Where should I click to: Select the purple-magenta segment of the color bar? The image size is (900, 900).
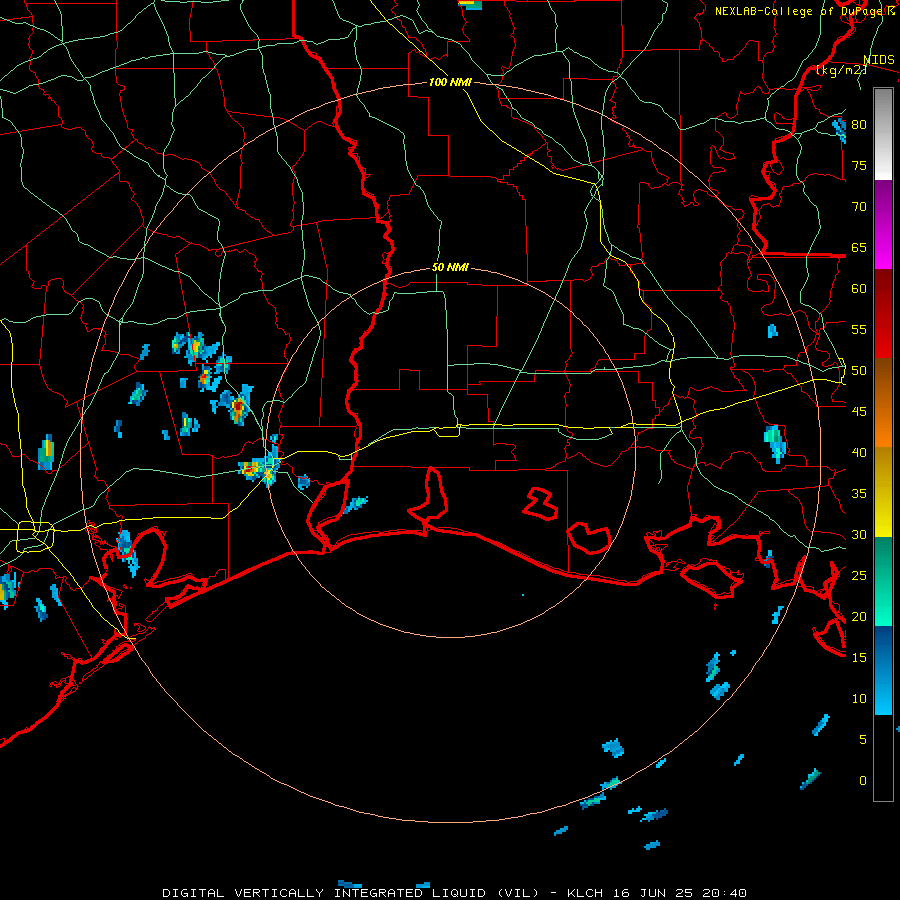[x=883, y=225]
